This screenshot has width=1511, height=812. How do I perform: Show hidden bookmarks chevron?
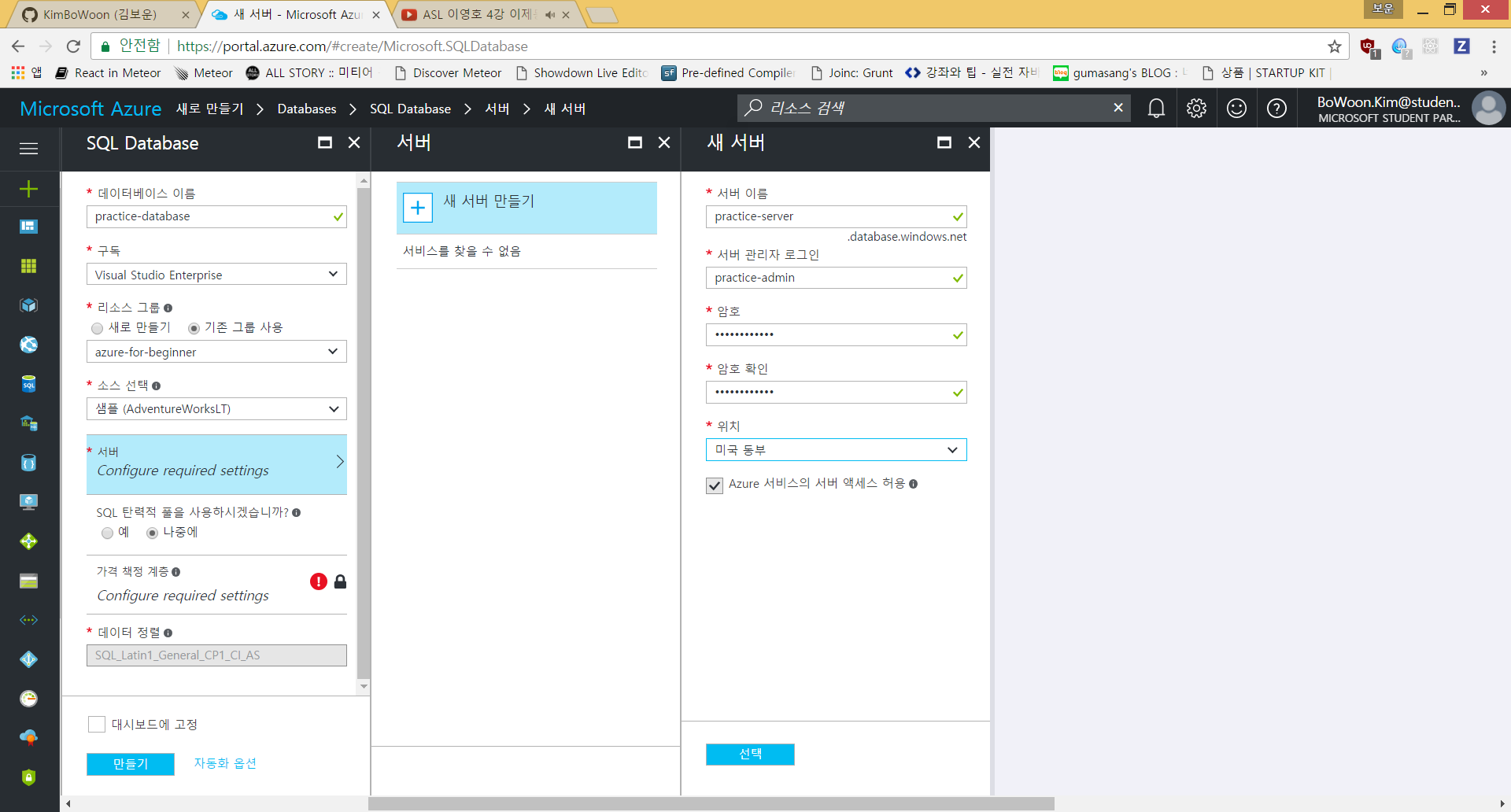(x=1484, y=73)
